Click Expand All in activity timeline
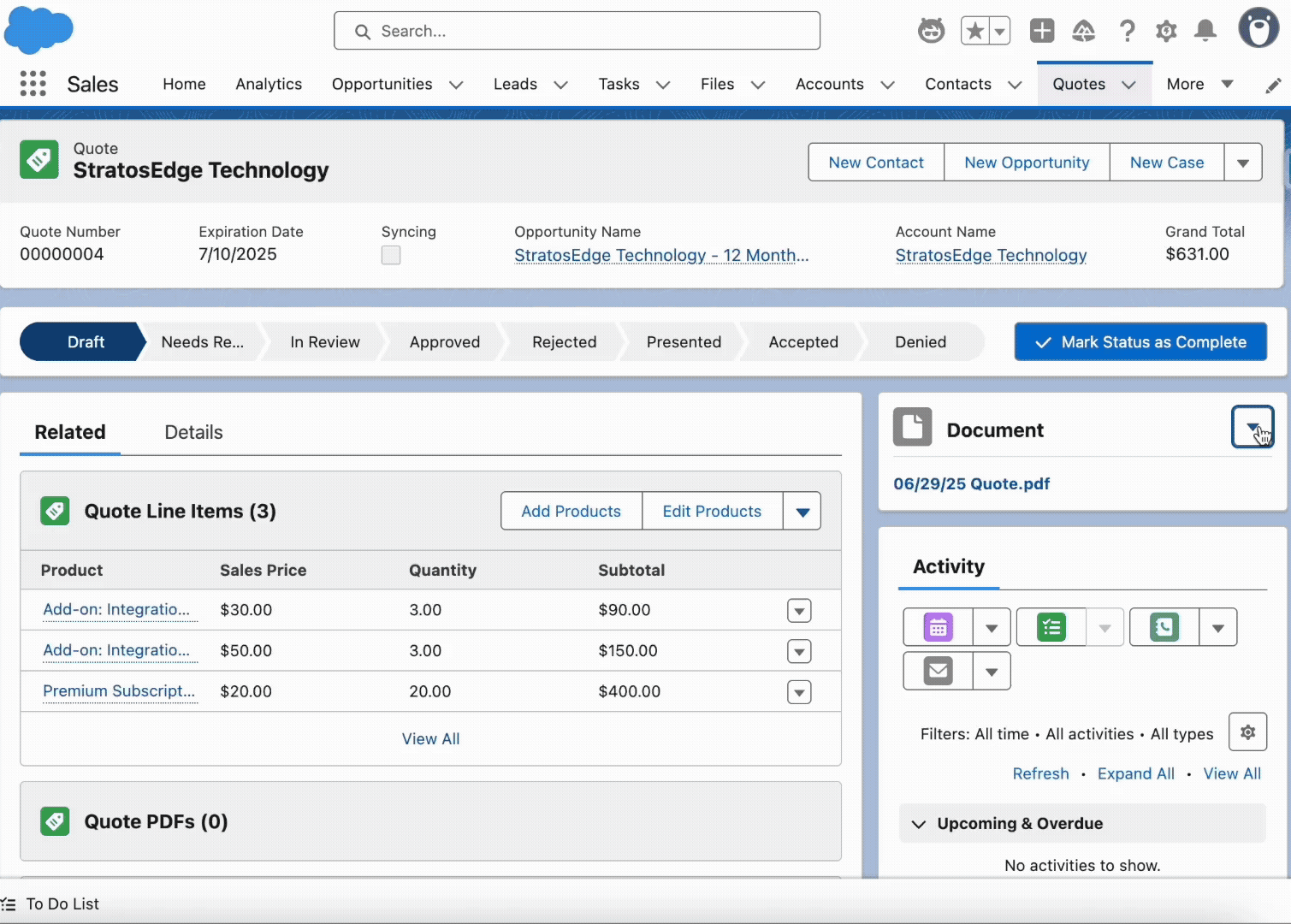Viewport: 1291px width, 924px height. [1135, 773]
